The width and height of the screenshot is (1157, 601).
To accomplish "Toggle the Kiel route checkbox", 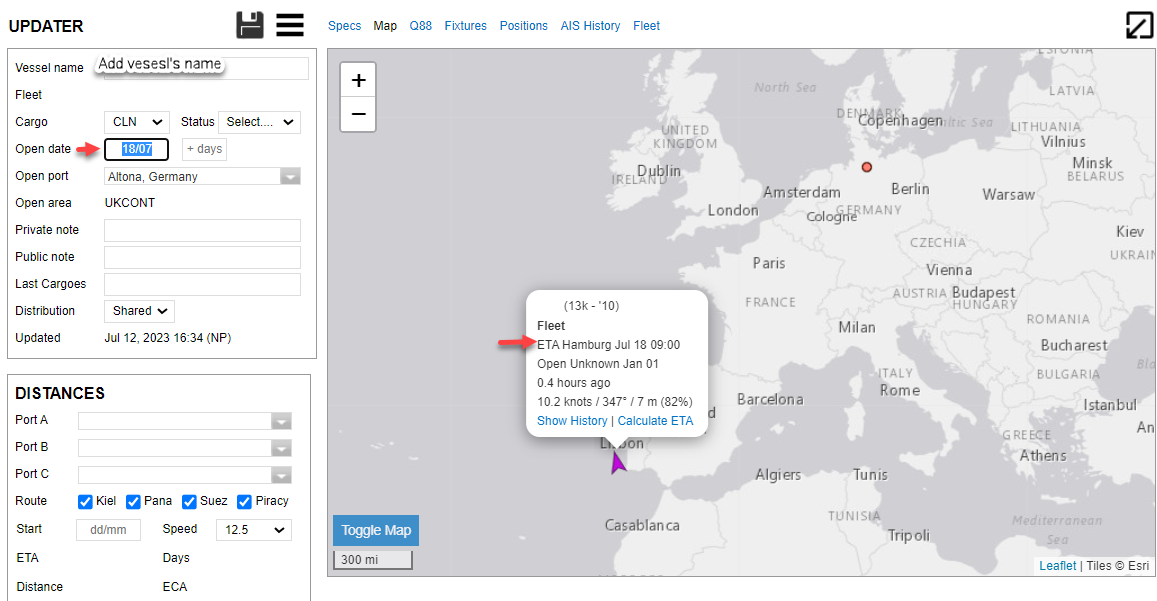I will click(86, 502).
